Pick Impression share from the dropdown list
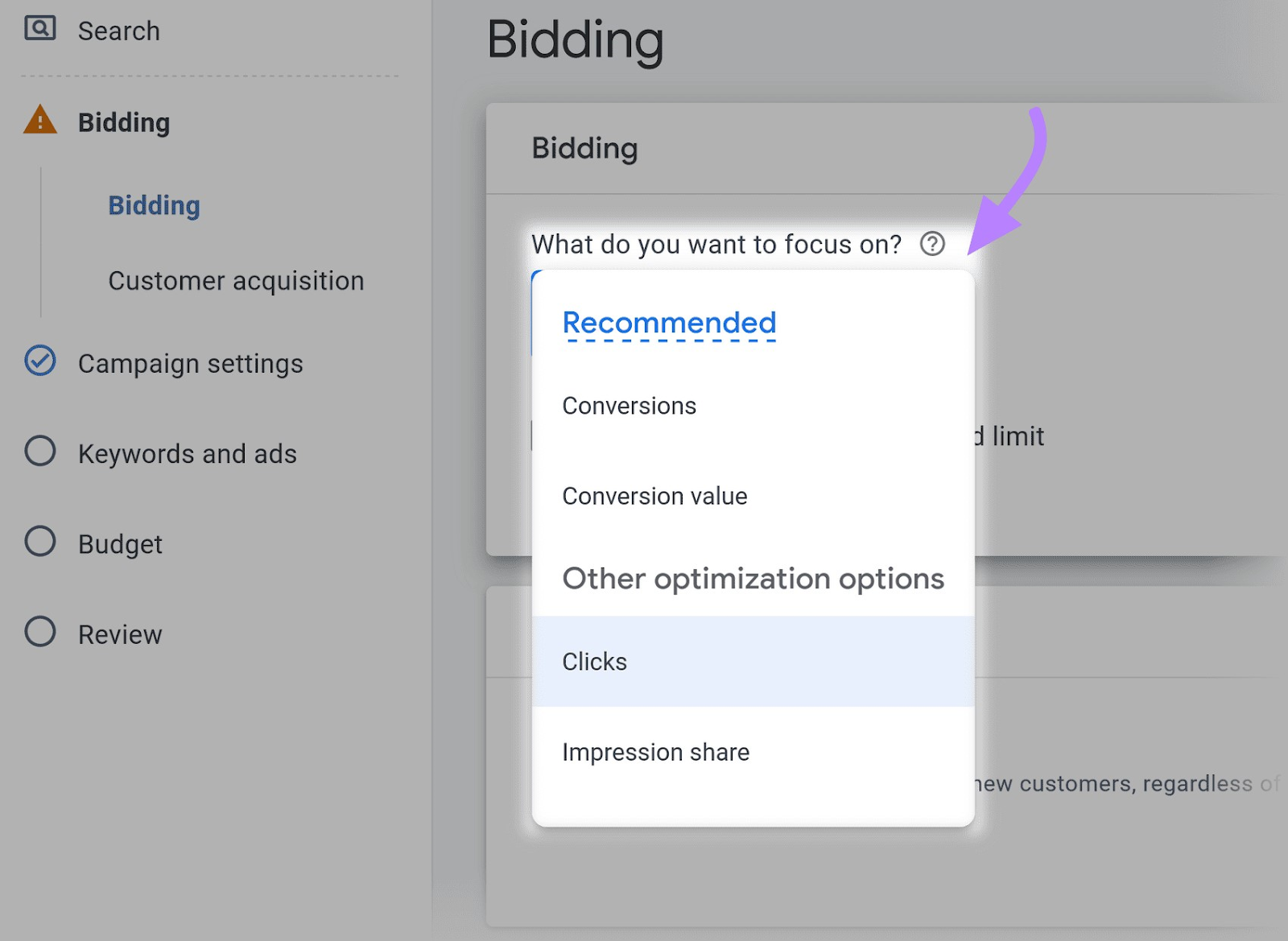Image resolution: width=1288 pixels, height=941 pixels. (656, 752)
